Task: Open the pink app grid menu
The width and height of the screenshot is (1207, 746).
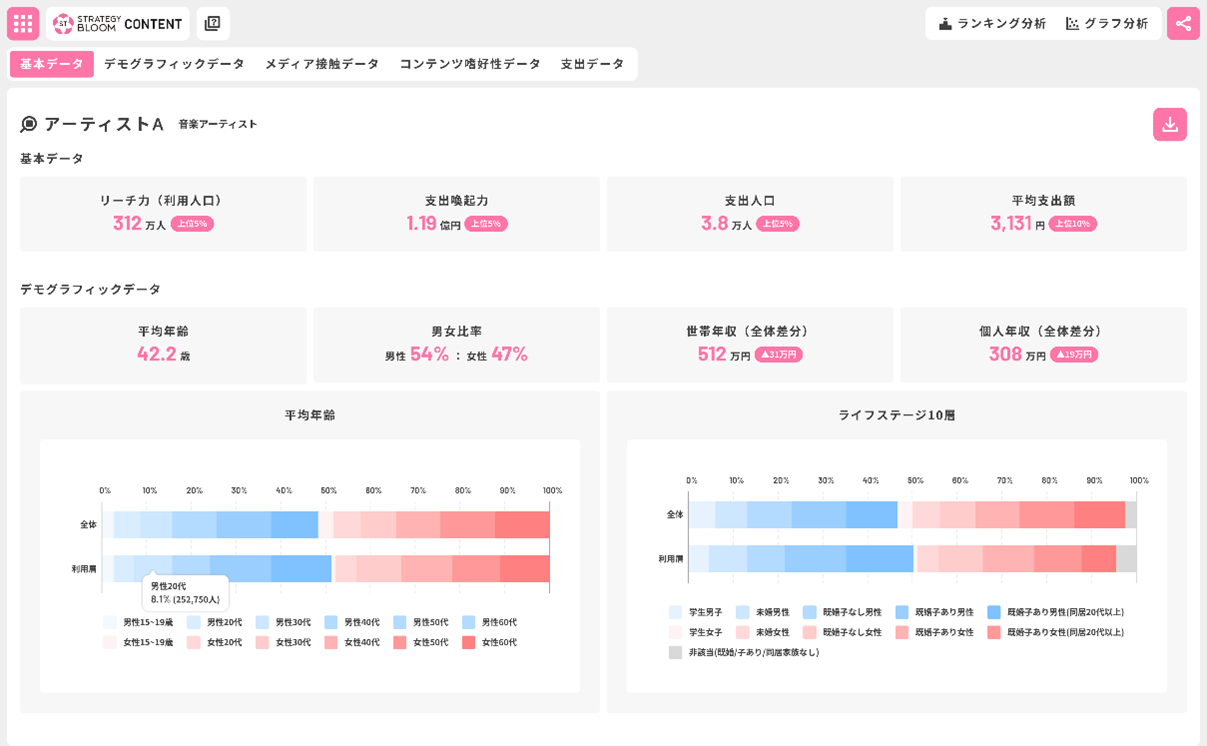Action: pyautogui.click(x=23, y=23)
